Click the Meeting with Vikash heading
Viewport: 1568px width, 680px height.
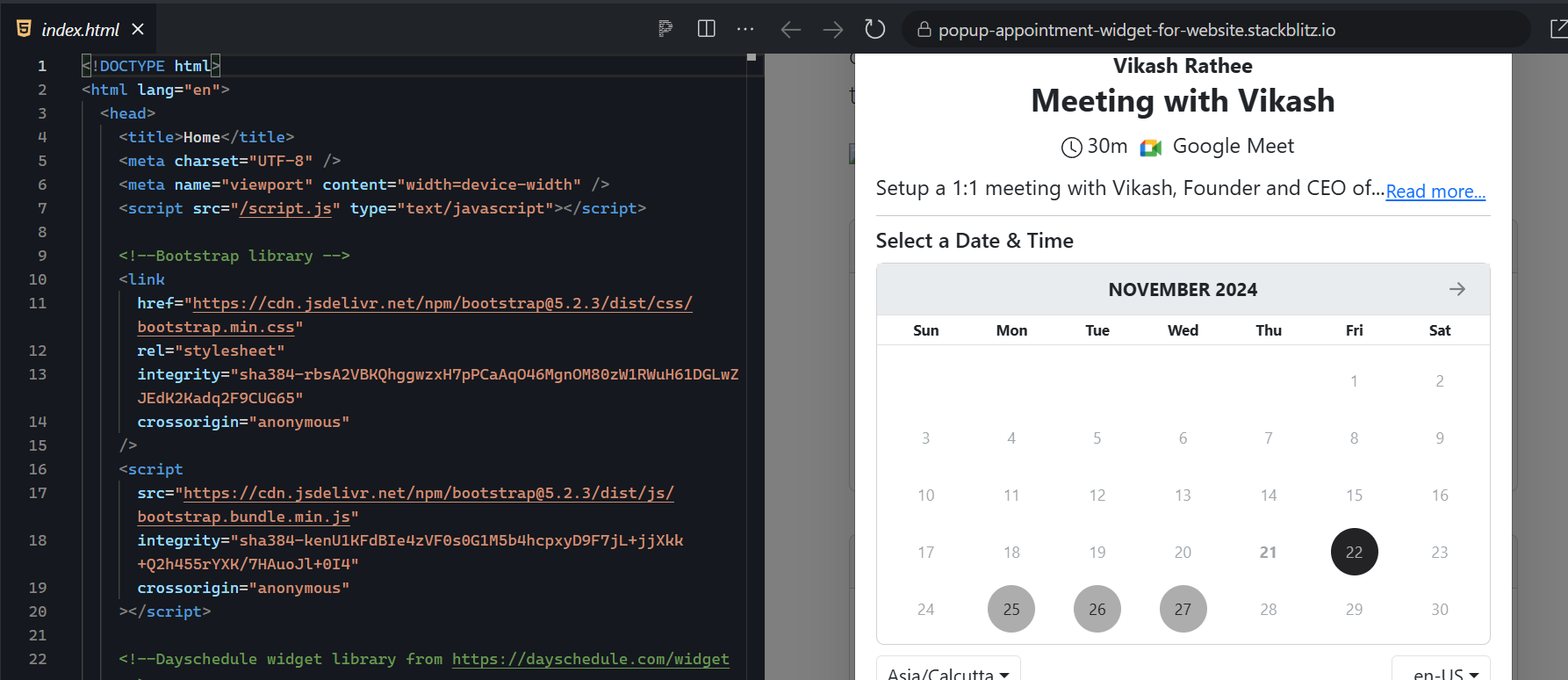[1183, 101]
